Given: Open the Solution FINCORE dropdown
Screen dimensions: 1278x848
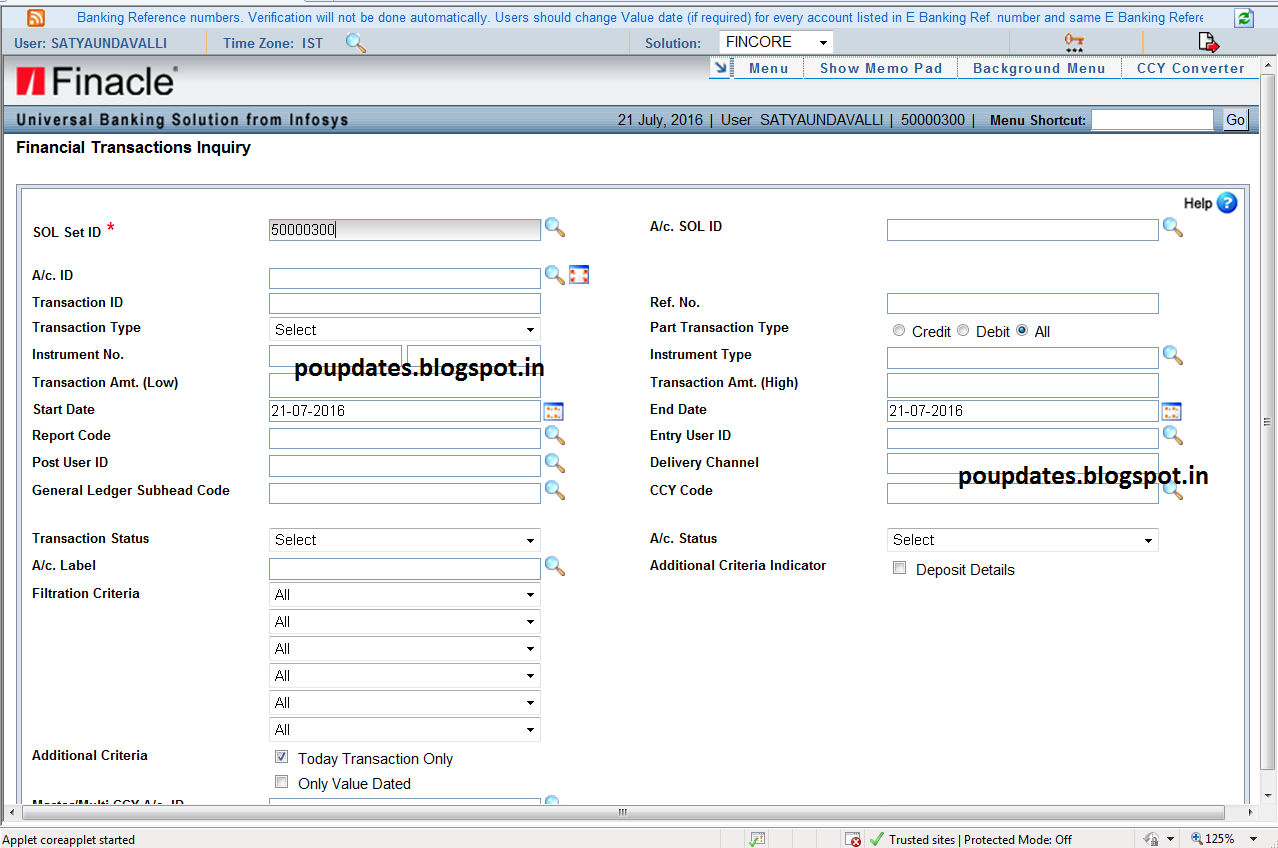Looking at the screenshot, I should pyautogui.click(x=776, y=42).
